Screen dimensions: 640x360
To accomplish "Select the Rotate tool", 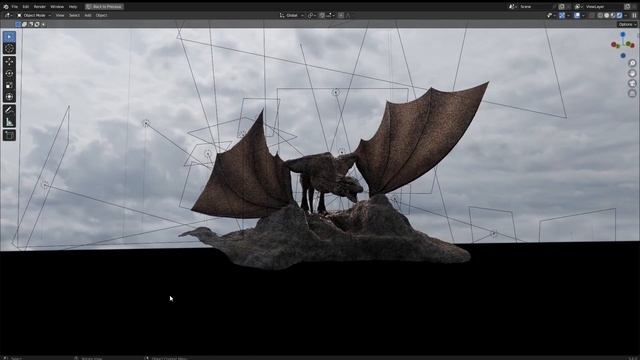I will coord(9,73).
